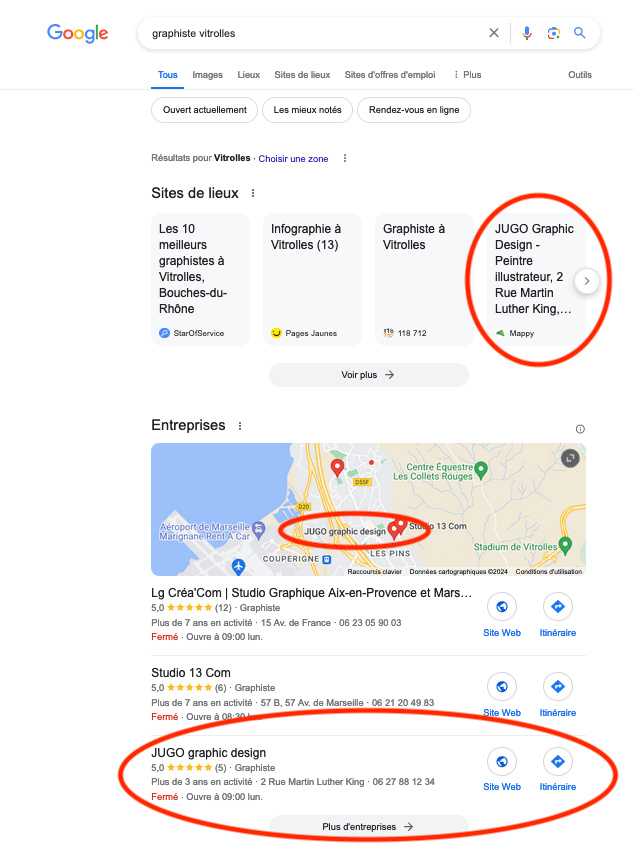Start voice search with the microphone icon
This screenshot has height=859, width=634.
coord(527,33)
